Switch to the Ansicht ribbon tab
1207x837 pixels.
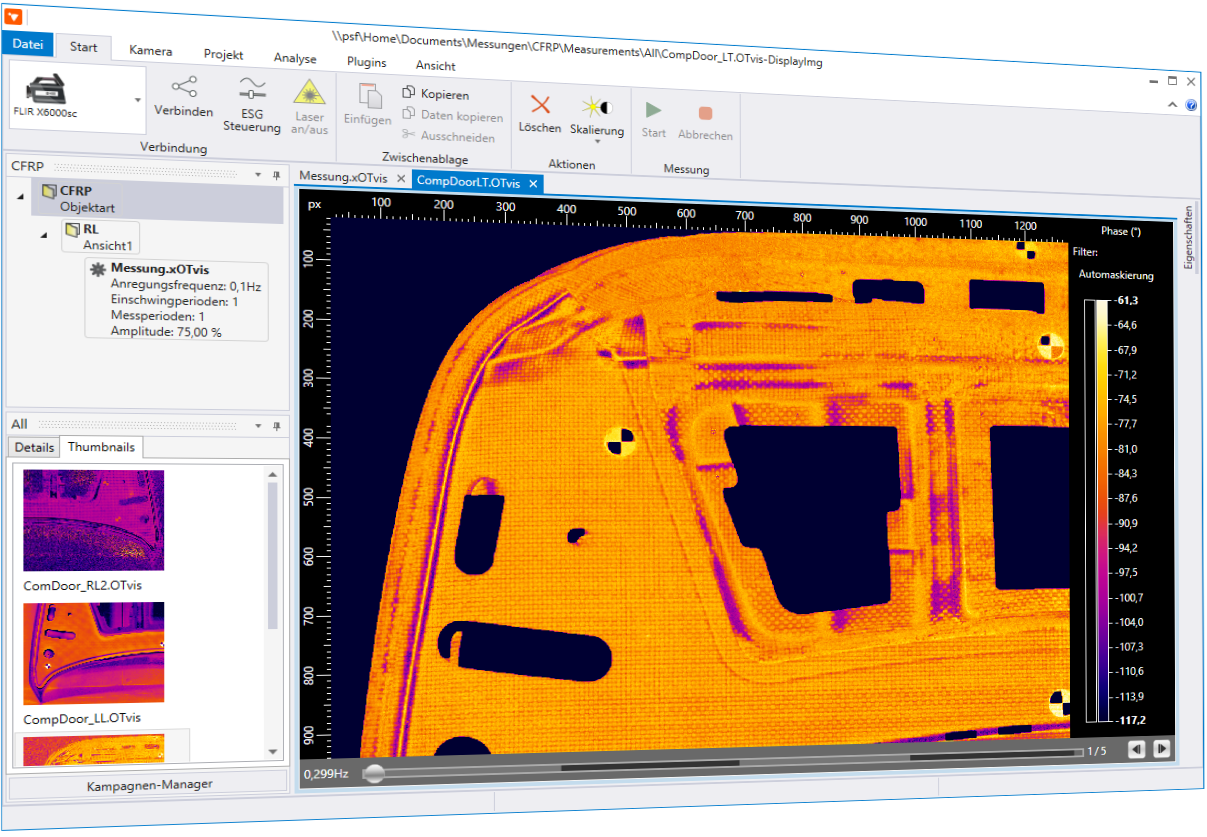435,66
